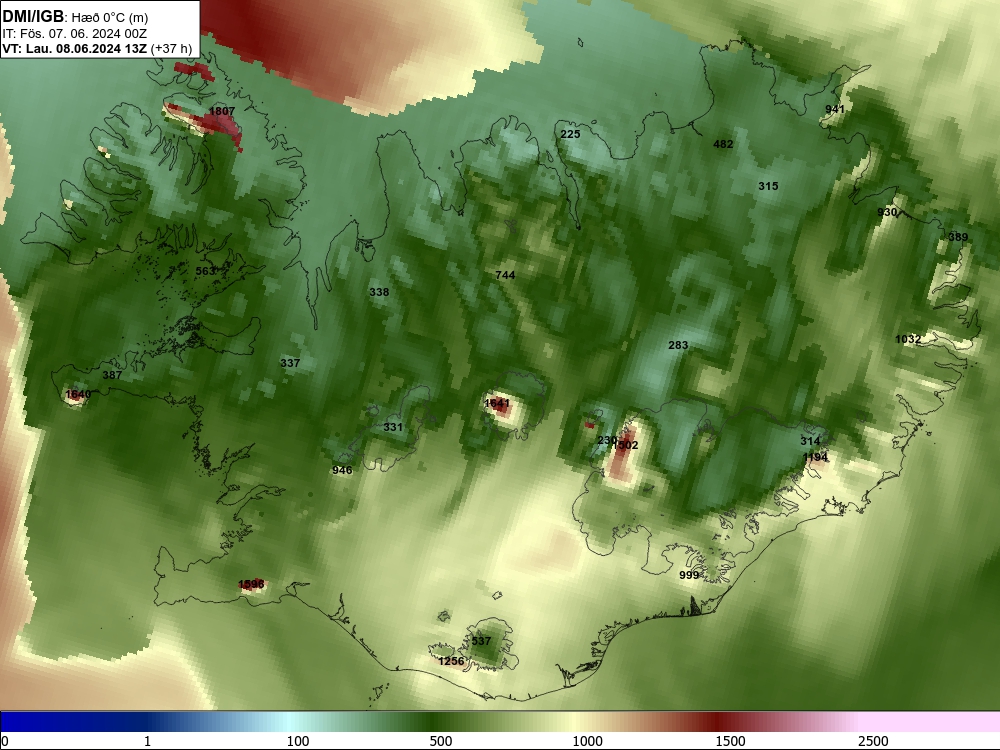Select the 1000 label on the color scale

pos(587,741)
